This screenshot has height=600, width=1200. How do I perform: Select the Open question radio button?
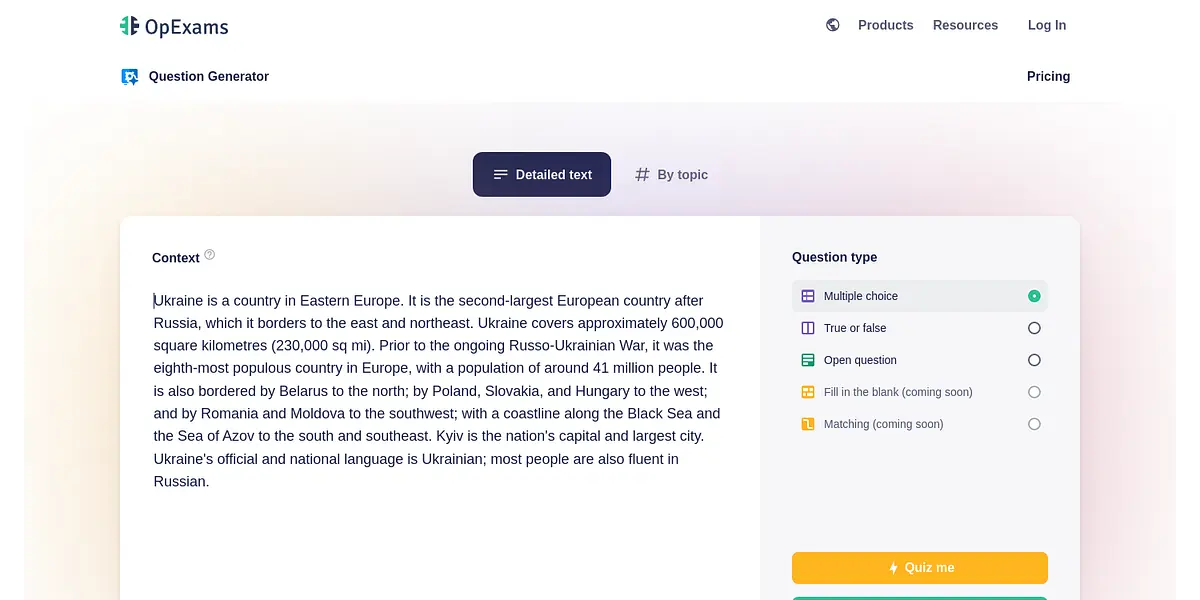1034,360
